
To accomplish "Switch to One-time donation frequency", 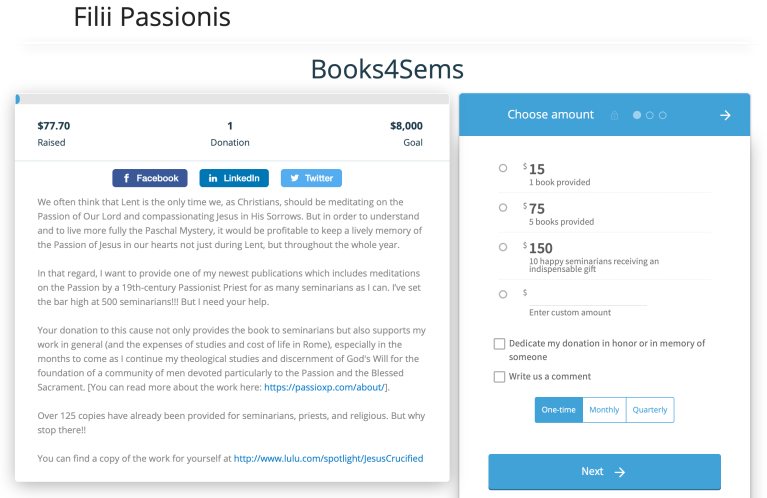I will 558,410.
